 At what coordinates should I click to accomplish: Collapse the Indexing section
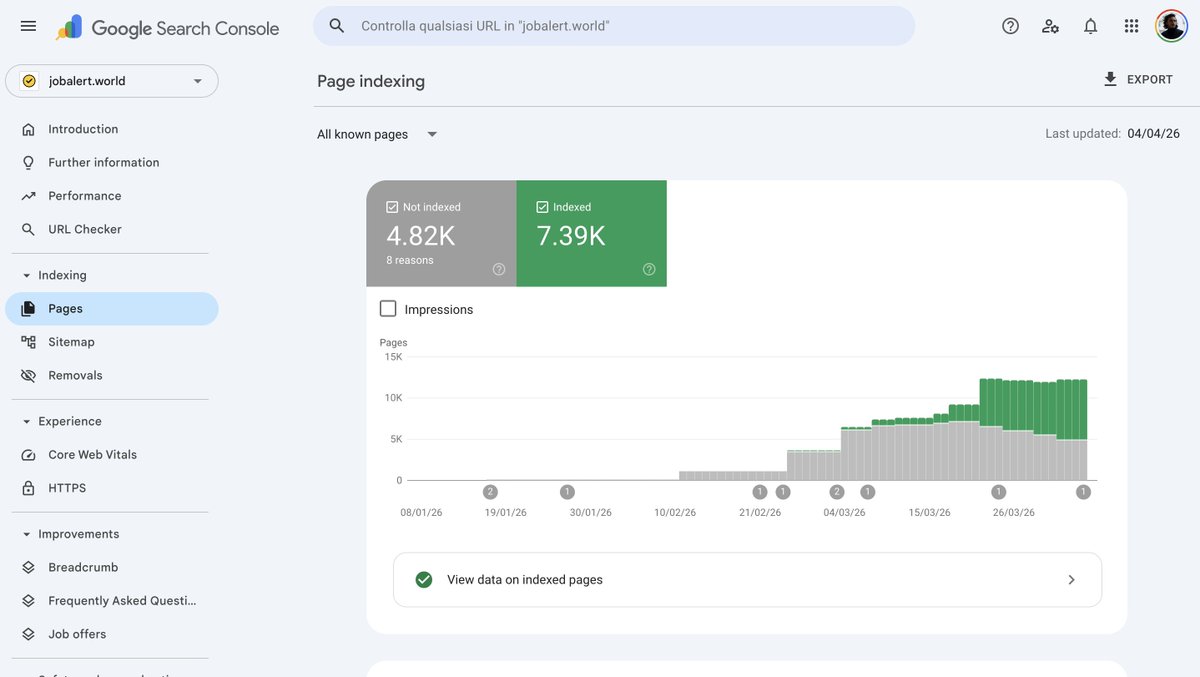point(26,275)
